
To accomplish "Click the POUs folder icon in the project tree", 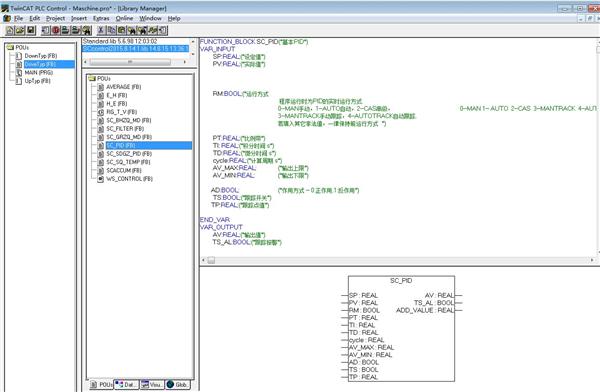I will pos(10,47).
